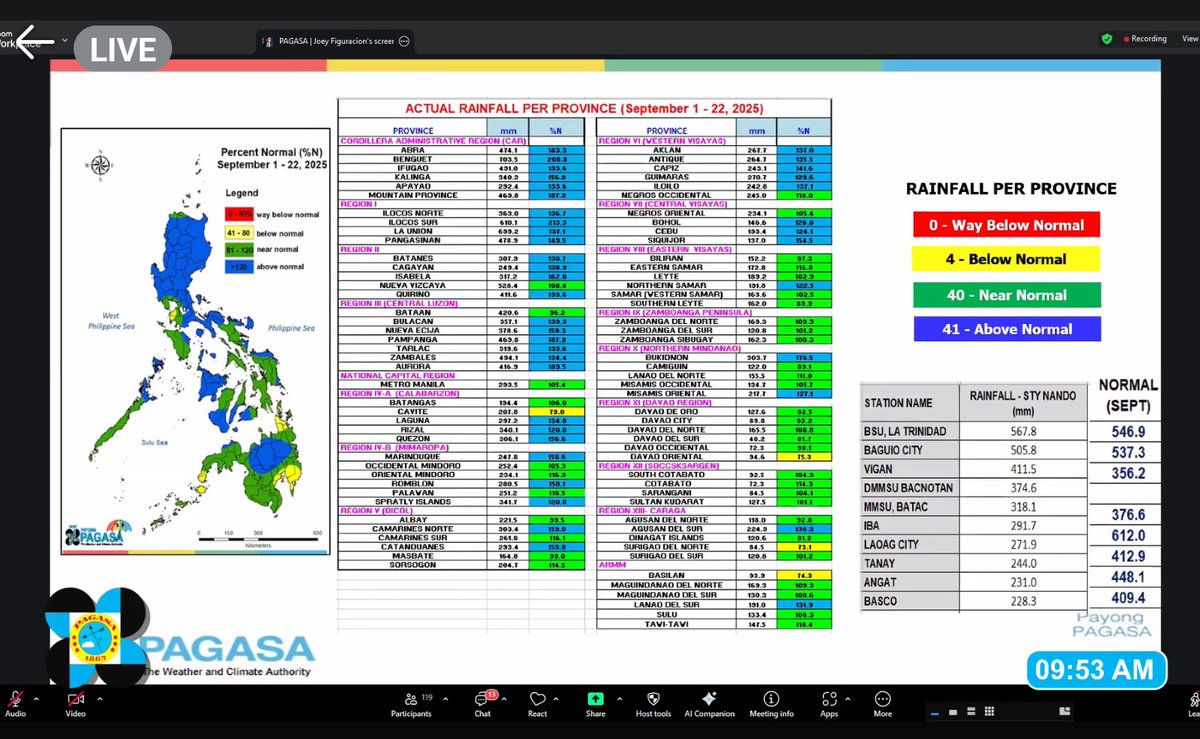Click 'METRO MANILA' province row
This screenshot has height=739, width=1200.
tap(462, 384)
